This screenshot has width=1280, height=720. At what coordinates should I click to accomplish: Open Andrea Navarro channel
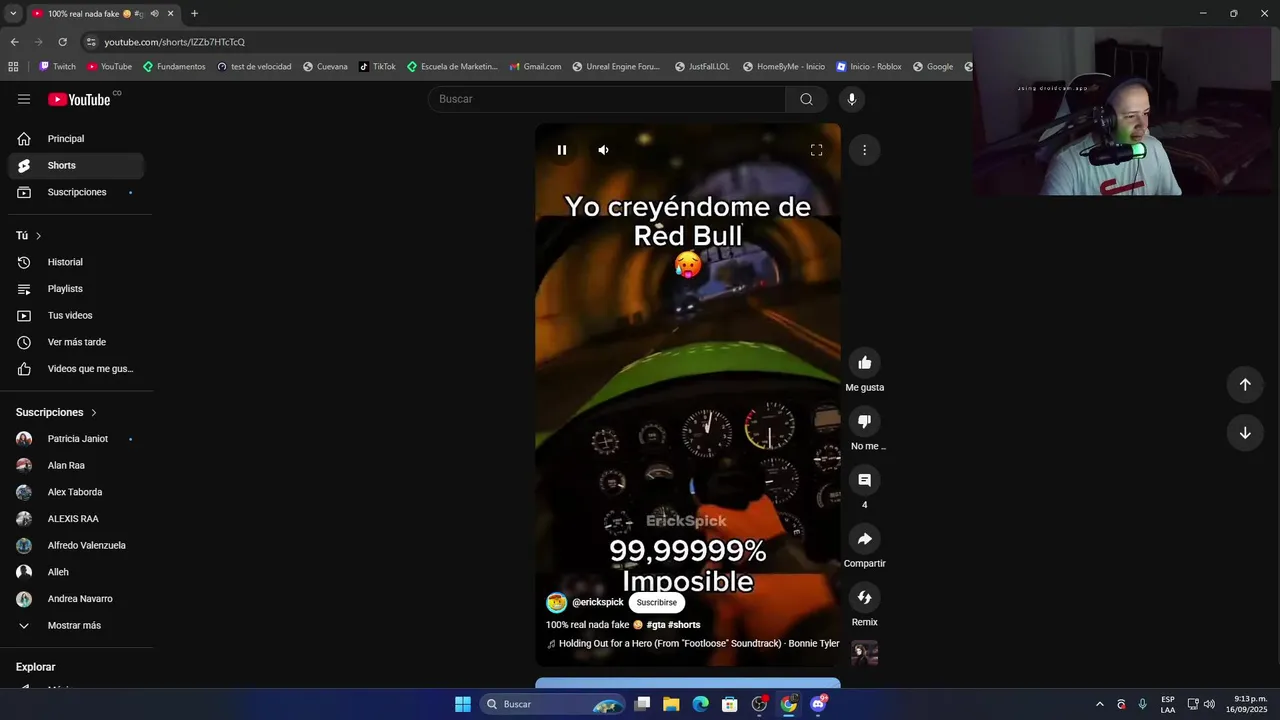point(76,599)
